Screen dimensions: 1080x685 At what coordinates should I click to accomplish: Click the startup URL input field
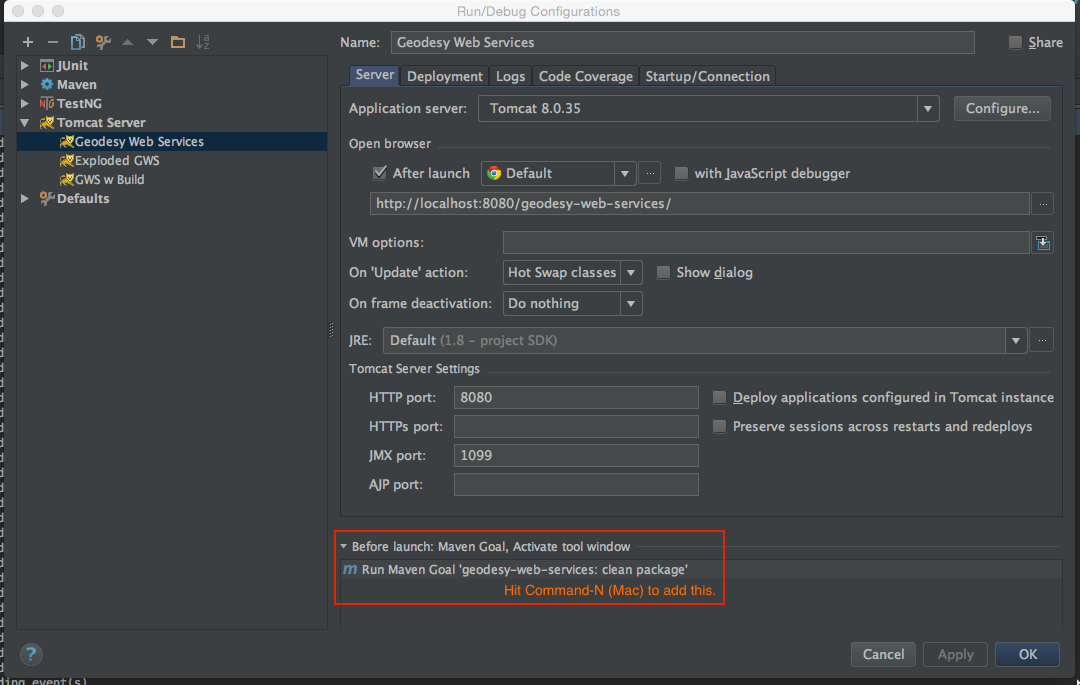pyautogui.click(x=700, y=204)
